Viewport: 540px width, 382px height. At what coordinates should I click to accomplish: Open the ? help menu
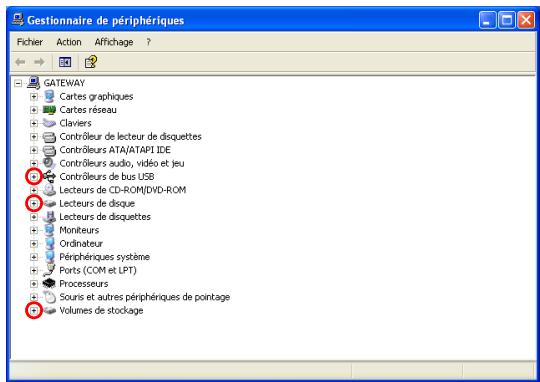148,42
